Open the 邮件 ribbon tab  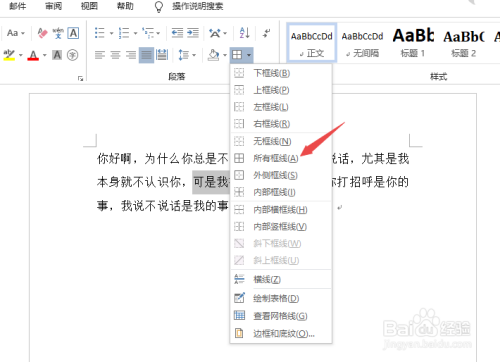17,6
